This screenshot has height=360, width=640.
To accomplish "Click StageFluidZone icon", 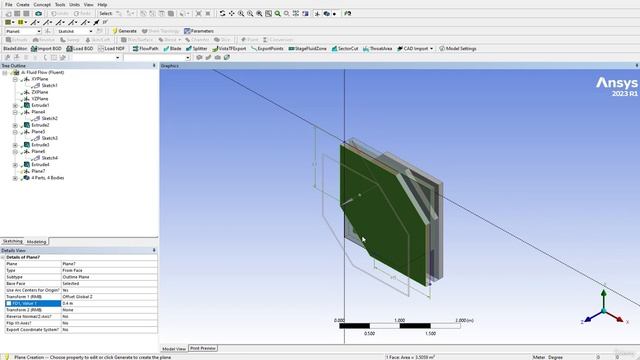I will click(307, 49).
